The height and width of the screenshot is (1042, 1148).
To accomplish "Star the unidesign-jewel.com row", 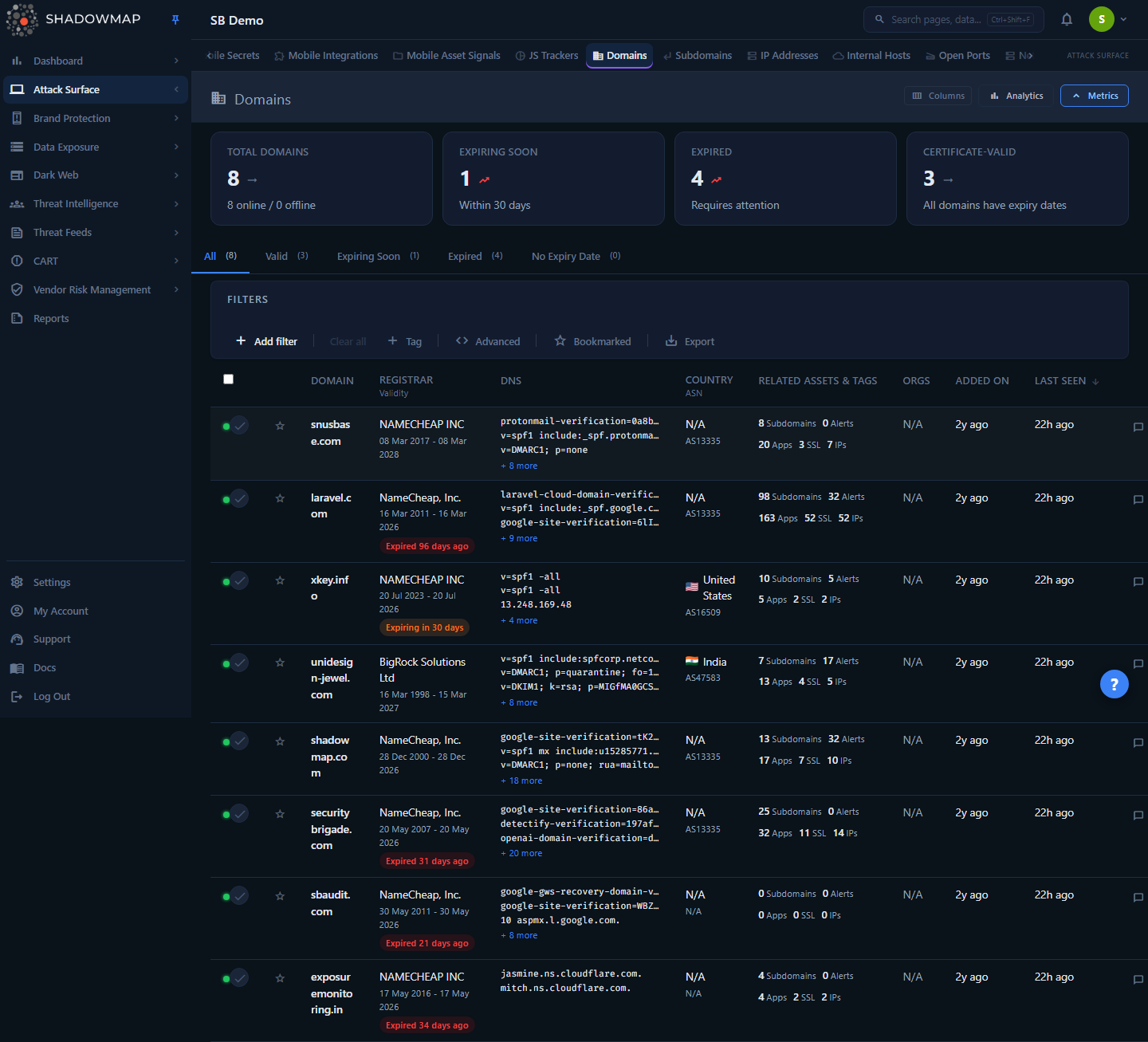I will coord(280,663).
